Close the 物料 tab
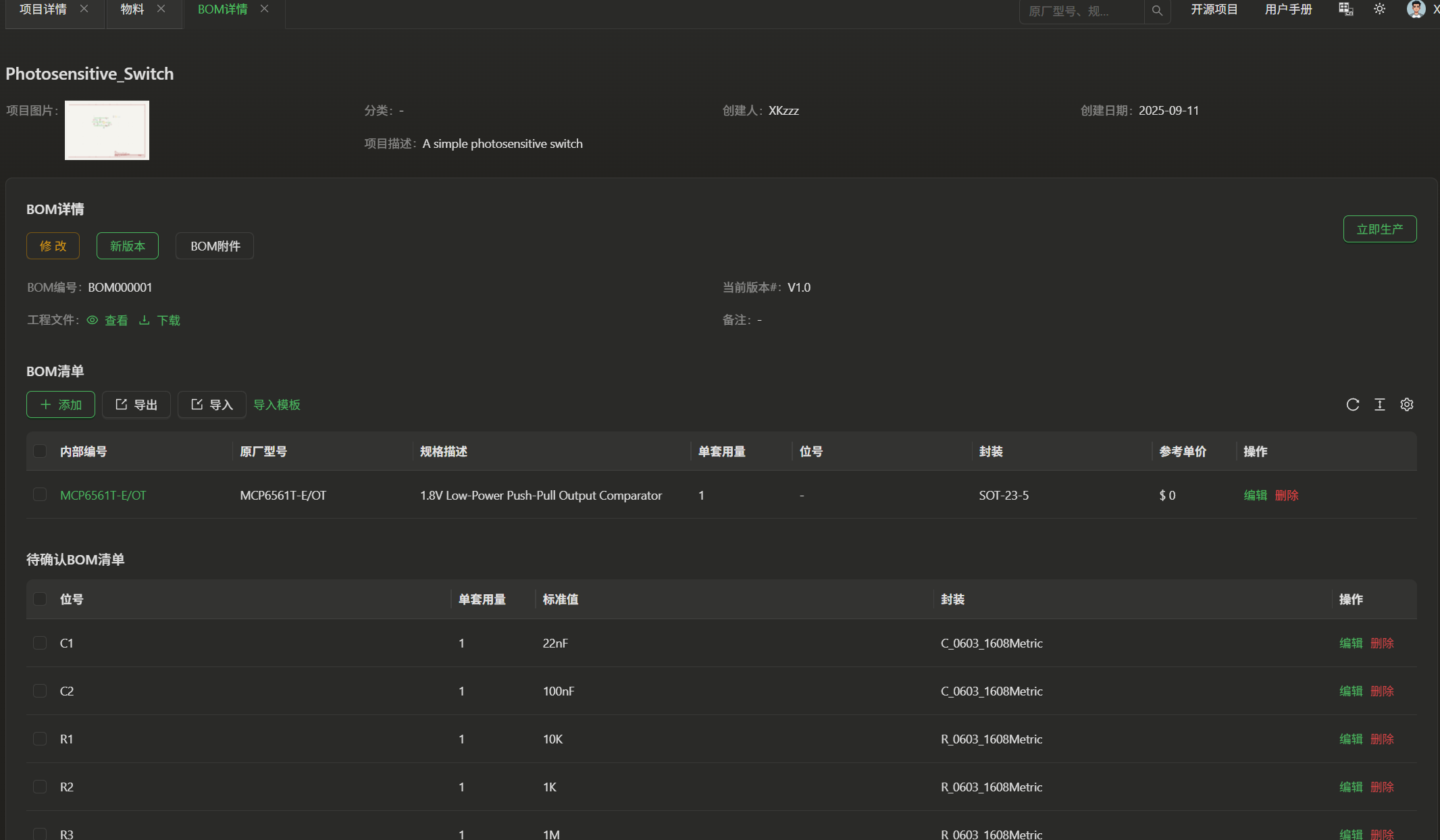The height and width of the screenshot is (840, 1440). click(x=161, y=9)
